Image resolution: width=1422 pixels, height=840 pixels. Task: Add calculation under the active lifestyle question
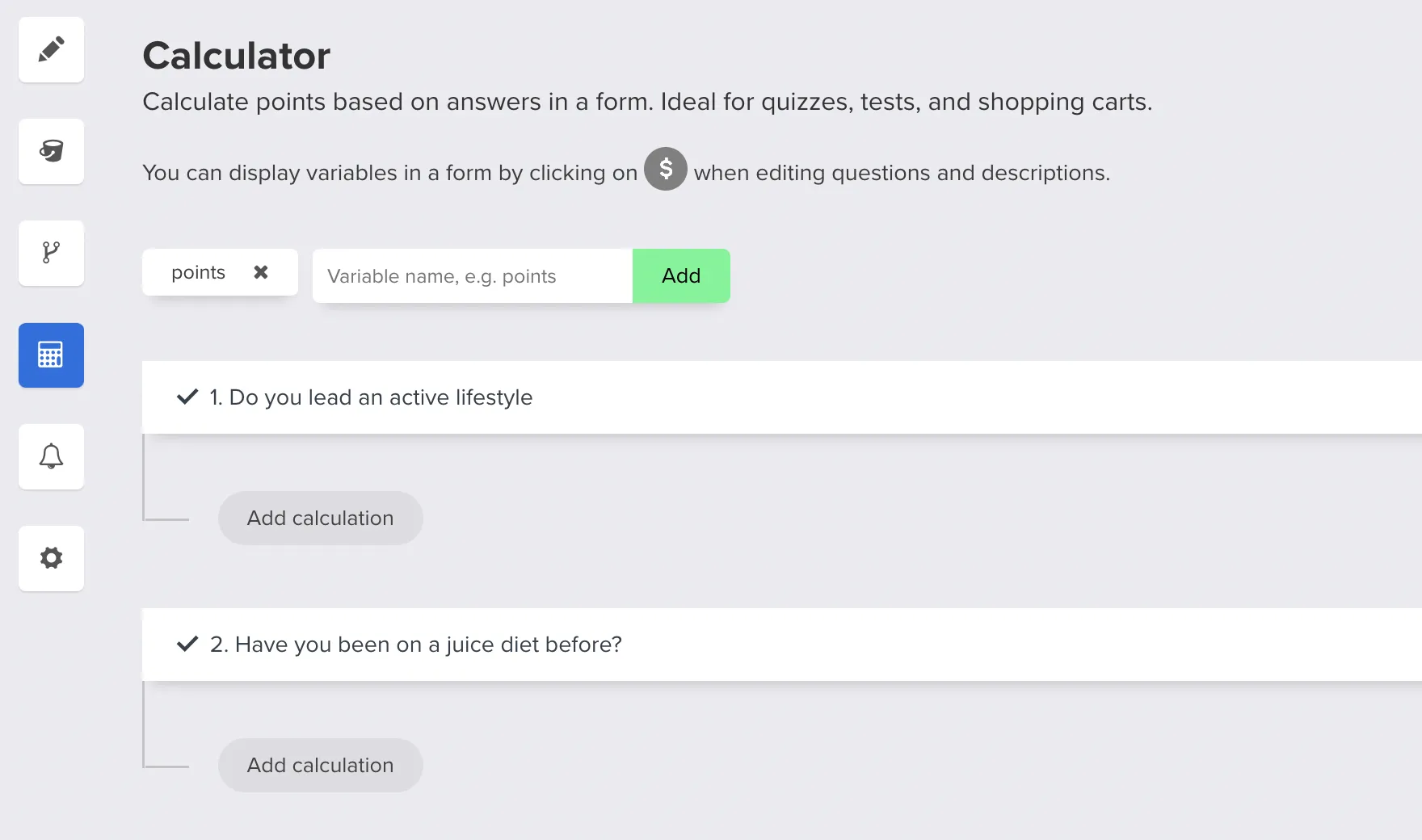pyautogui.click(x=320, y=518)
